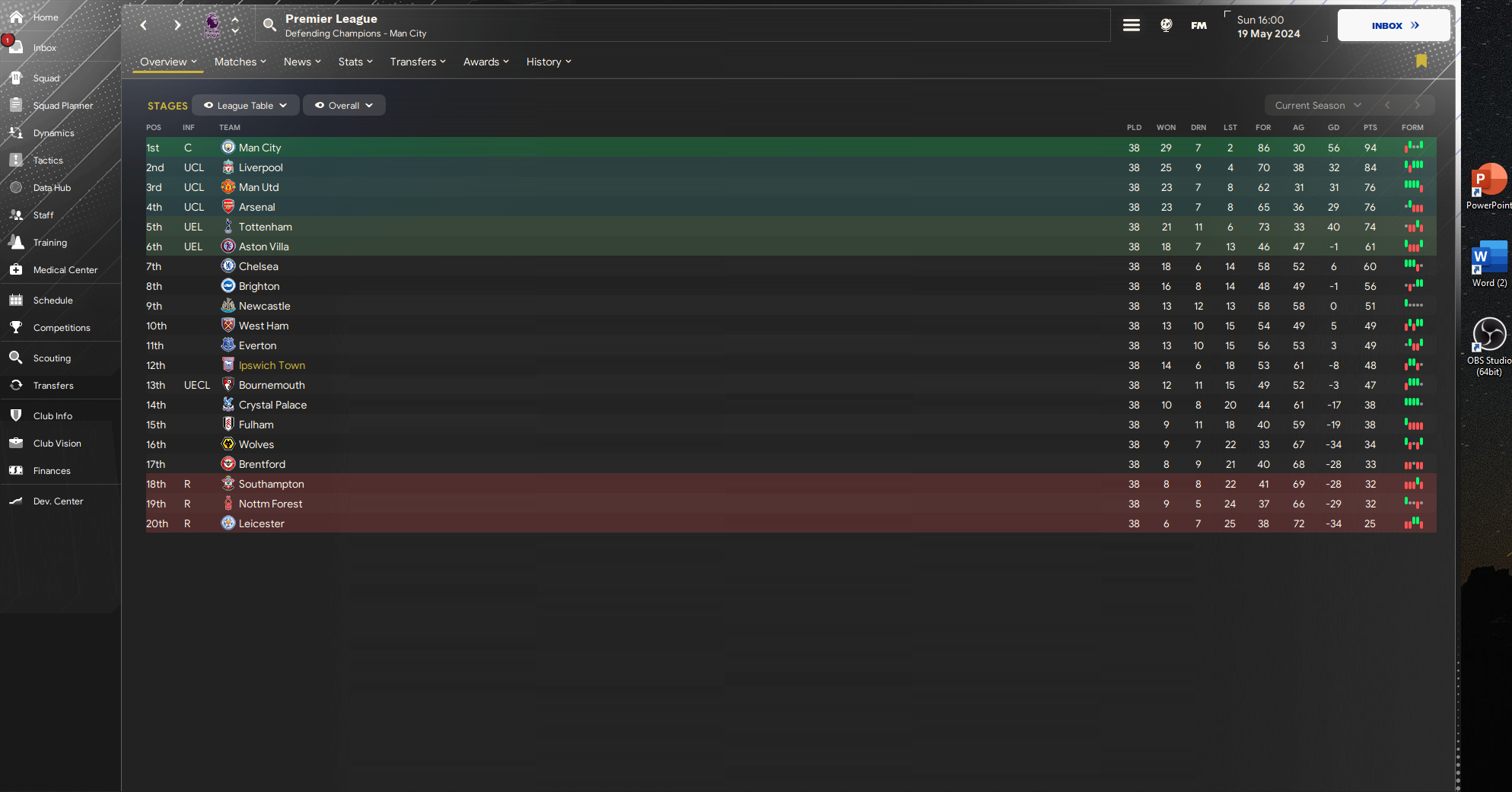Open Schedule in the sidebar
This screenshot has height=792, width=1512.
click(x=53, y=301)
